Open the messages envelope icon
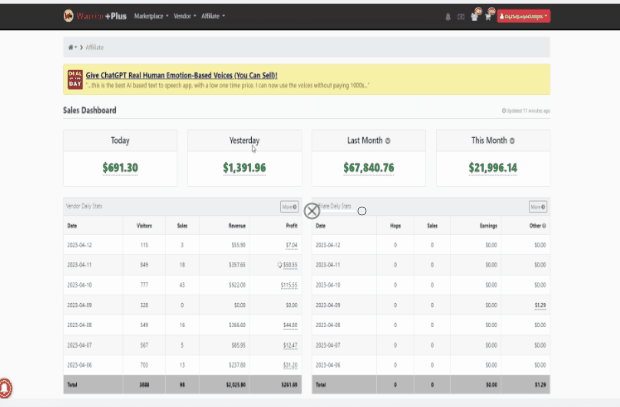Screen dimensions: 620x407 tap(460, 16)
